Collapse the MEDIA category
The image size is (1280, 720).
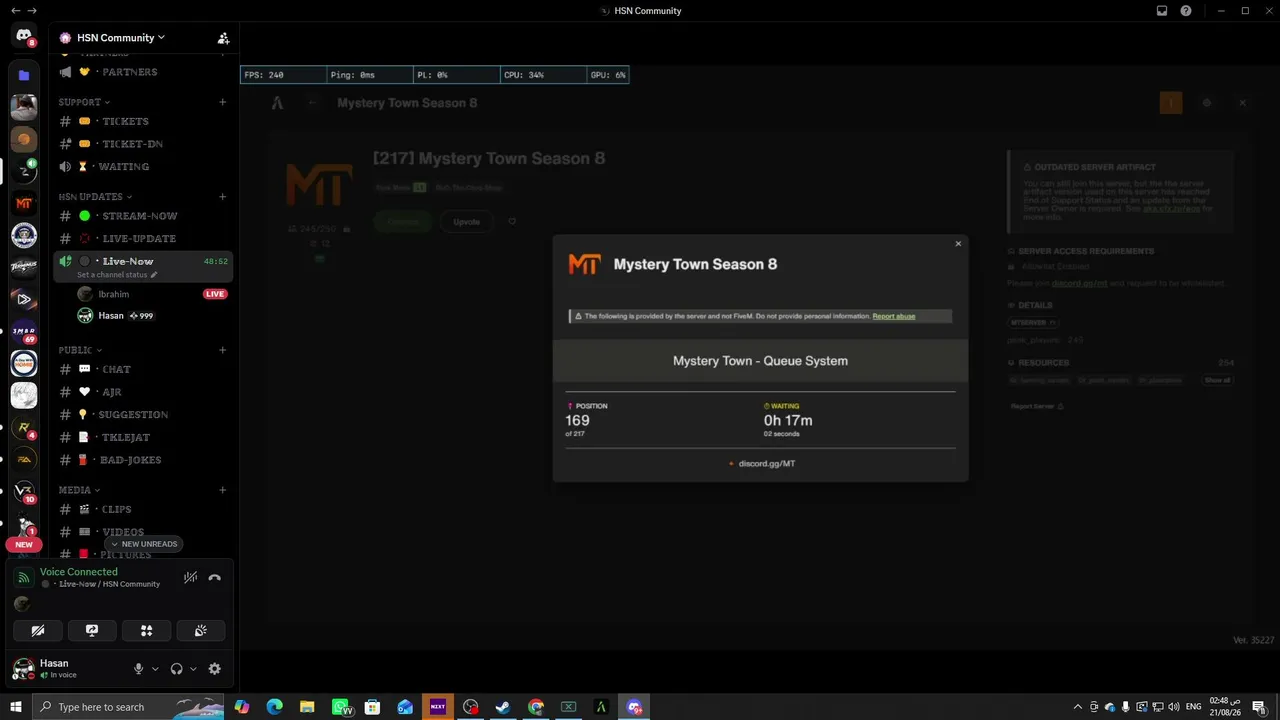pos(78,490)
